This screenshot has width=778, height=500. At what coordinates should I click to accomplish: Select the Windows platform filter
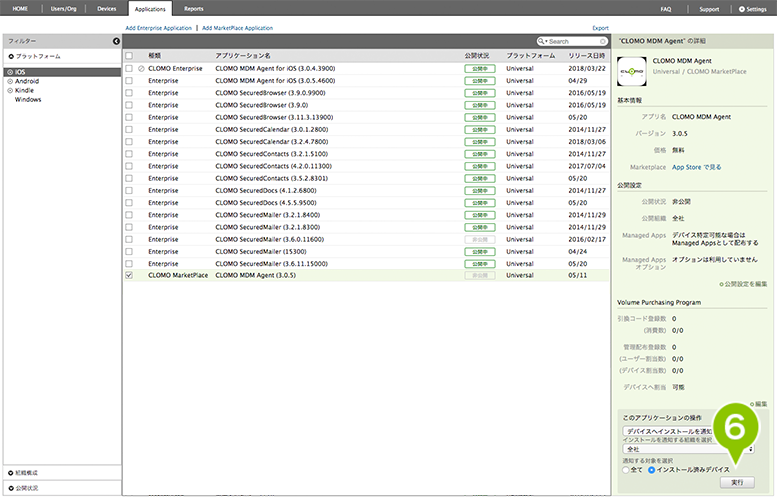click(28, 100)
